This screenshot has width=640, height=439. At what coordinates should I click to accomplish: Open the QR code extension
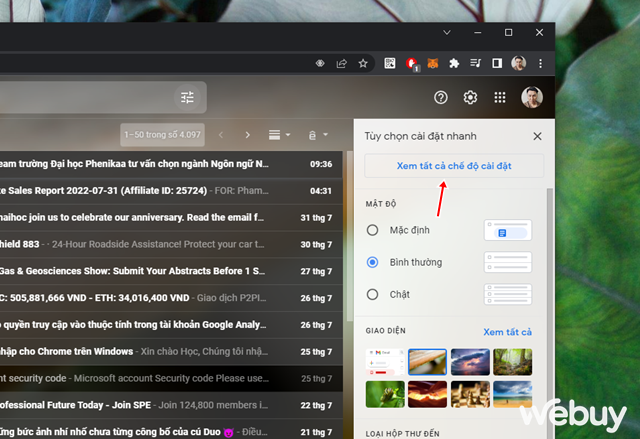390,63
